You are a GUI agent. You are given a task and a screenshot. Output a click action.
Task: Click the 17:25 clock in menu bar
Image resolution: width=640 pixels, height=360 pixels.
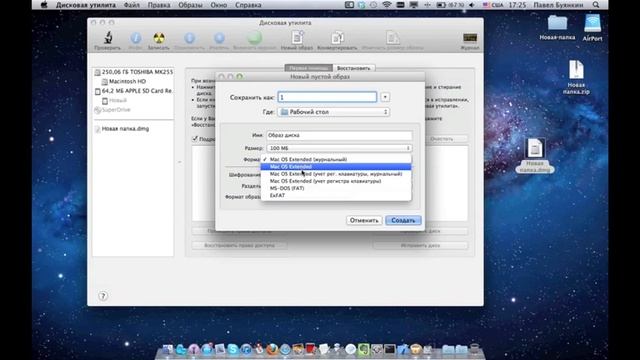(518, 5)
